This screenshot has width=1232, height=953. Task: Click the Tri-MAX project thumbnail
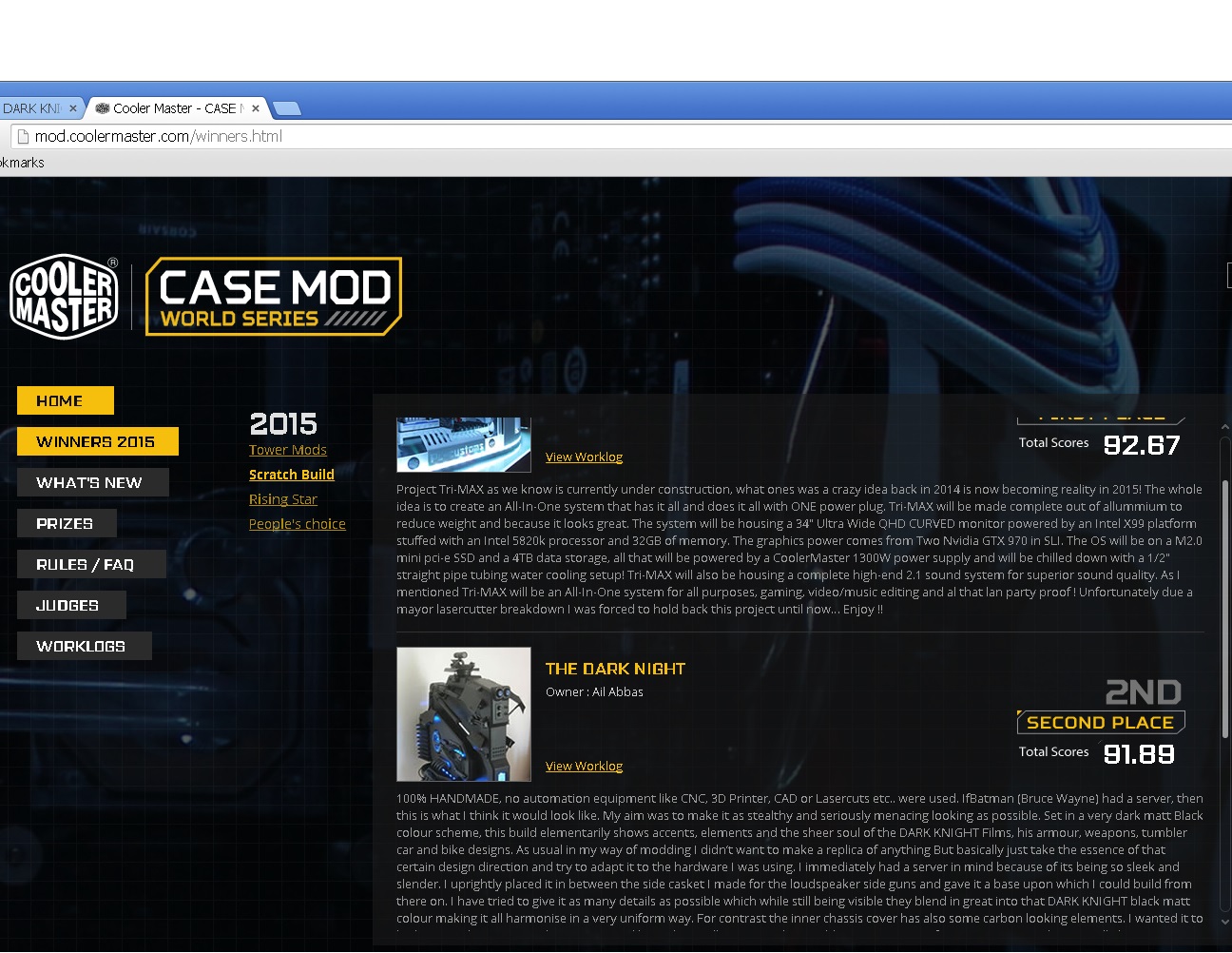(464, 444)
